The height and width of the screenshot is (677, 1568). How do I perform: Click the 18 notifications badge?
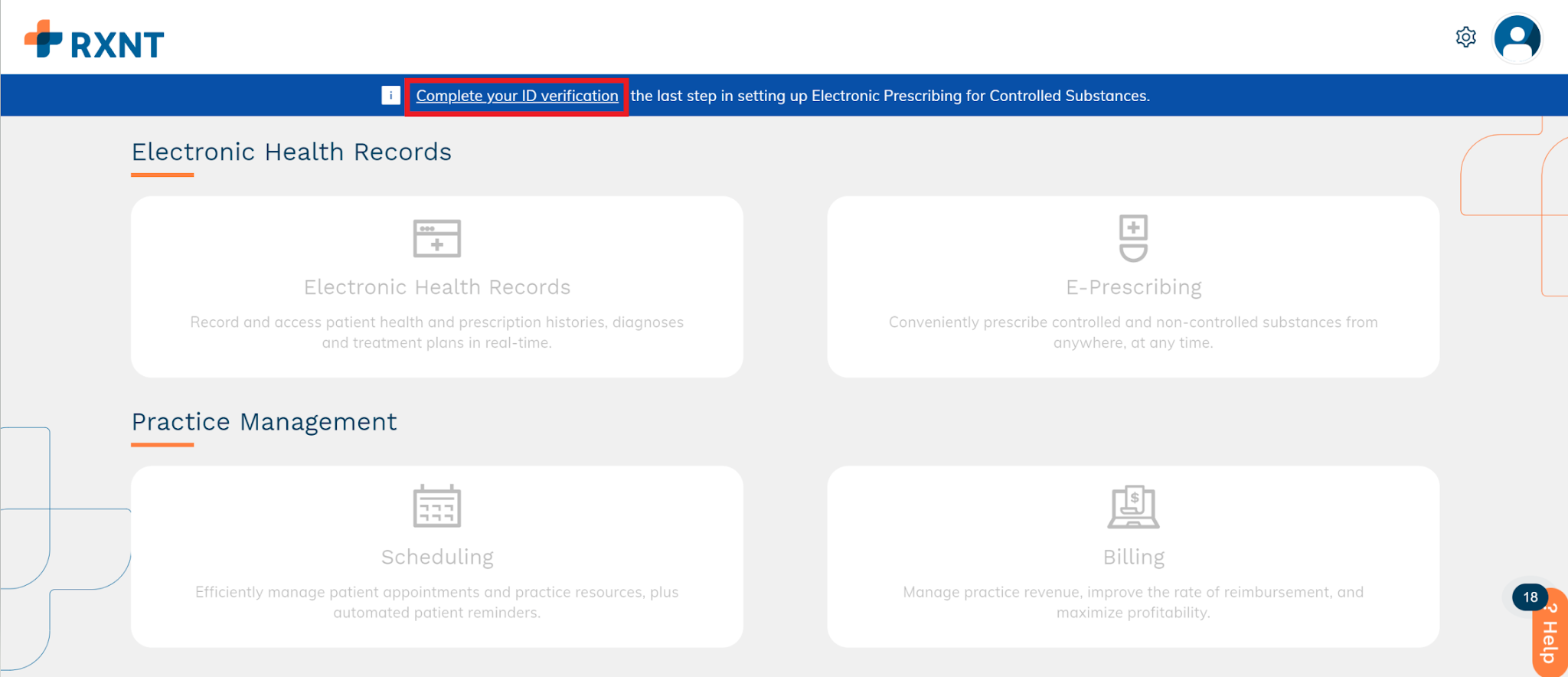(x=1530, y=597)
